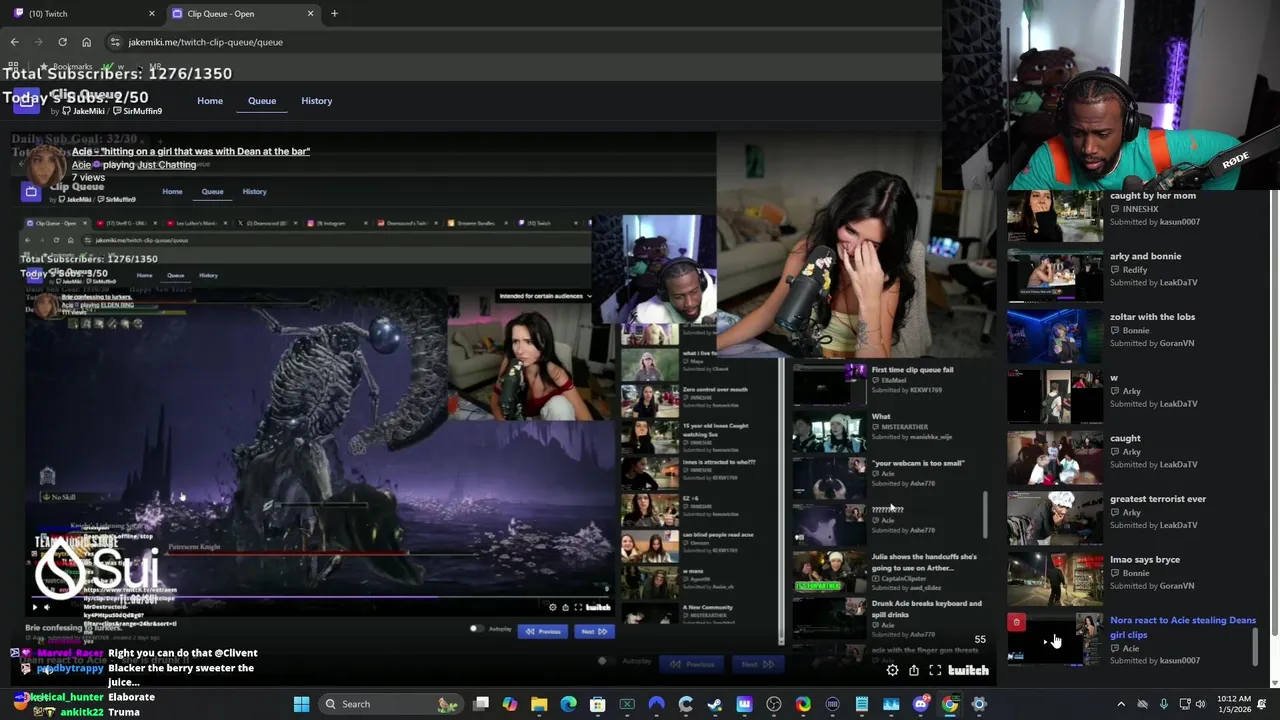
Task: Open the Bookmarks folder in the bookmarks bar
Action: [x=66, y=66]
